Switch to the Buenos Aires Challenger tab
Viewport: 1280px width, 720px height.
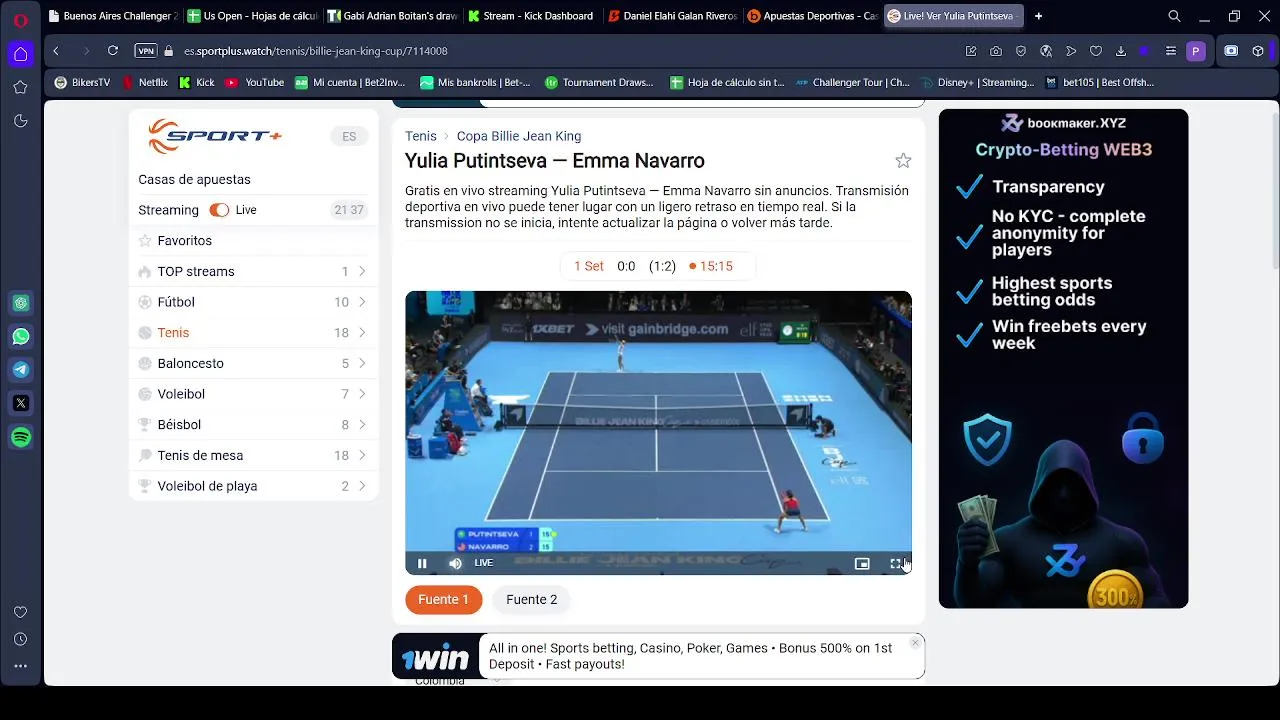(113, 16)
